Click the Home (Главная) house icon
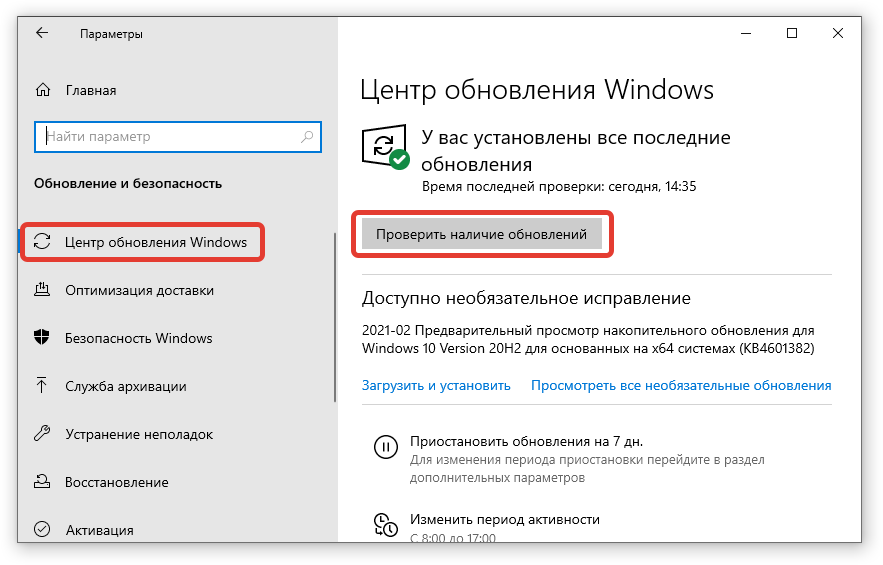The image size is (883, 565). 42,90
